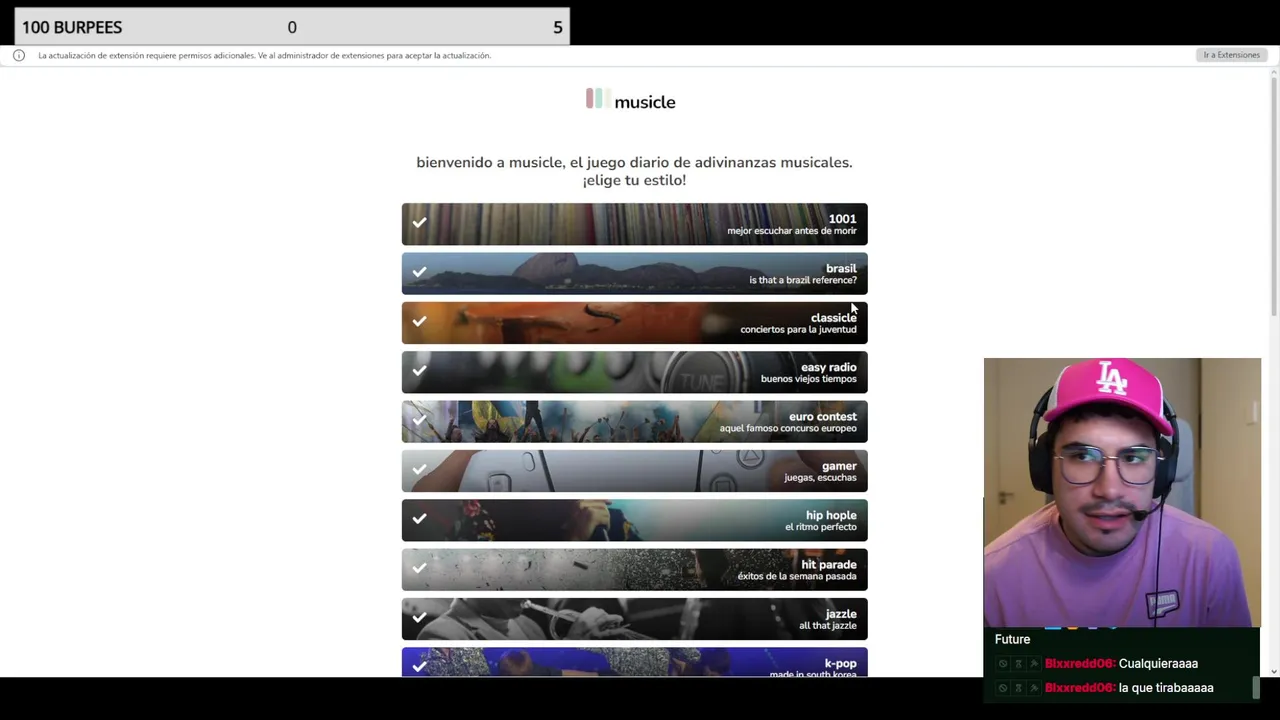The width and height of the screenshot is (1280, 720).
Task: Click 'aquel famoso concurso europeo' subtitle
Action: pos(788,428)
